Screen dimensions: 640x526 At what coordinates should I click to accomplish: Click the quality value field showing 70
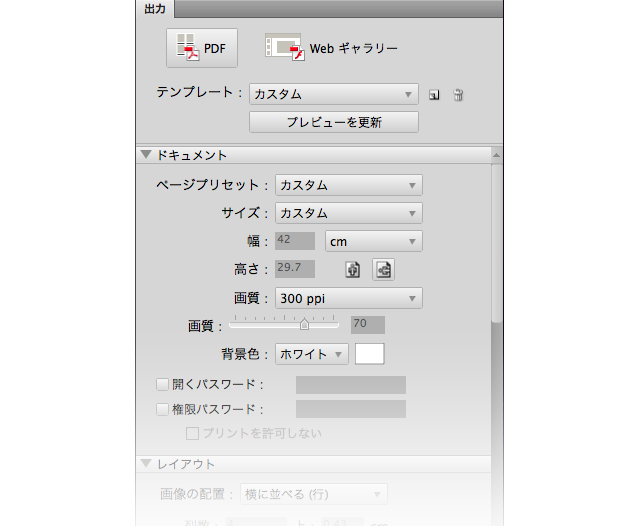368,325
